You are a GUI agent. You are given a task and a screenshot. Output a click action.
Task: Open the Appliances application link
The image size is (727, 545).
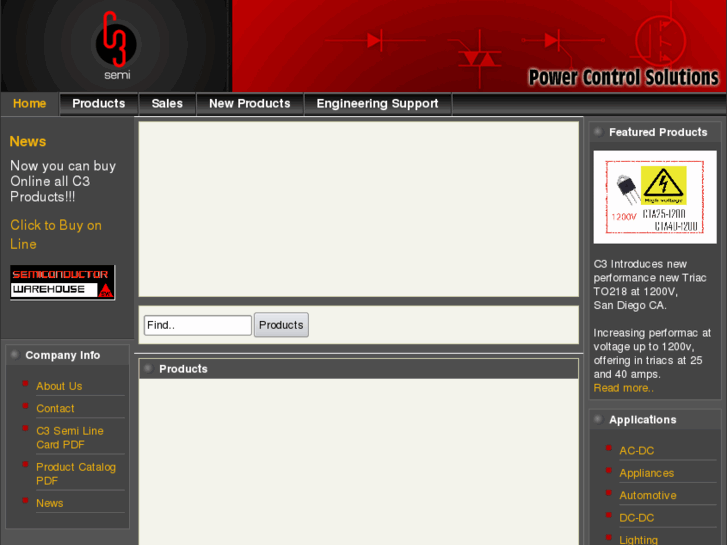(646, 473)
